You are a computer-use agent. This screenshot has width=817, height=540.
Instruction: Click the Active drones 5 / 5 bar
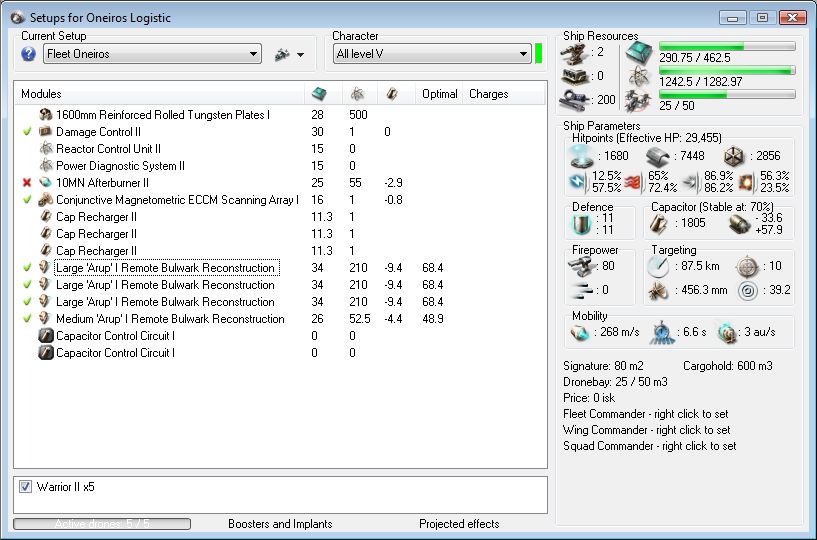point(102,524)
